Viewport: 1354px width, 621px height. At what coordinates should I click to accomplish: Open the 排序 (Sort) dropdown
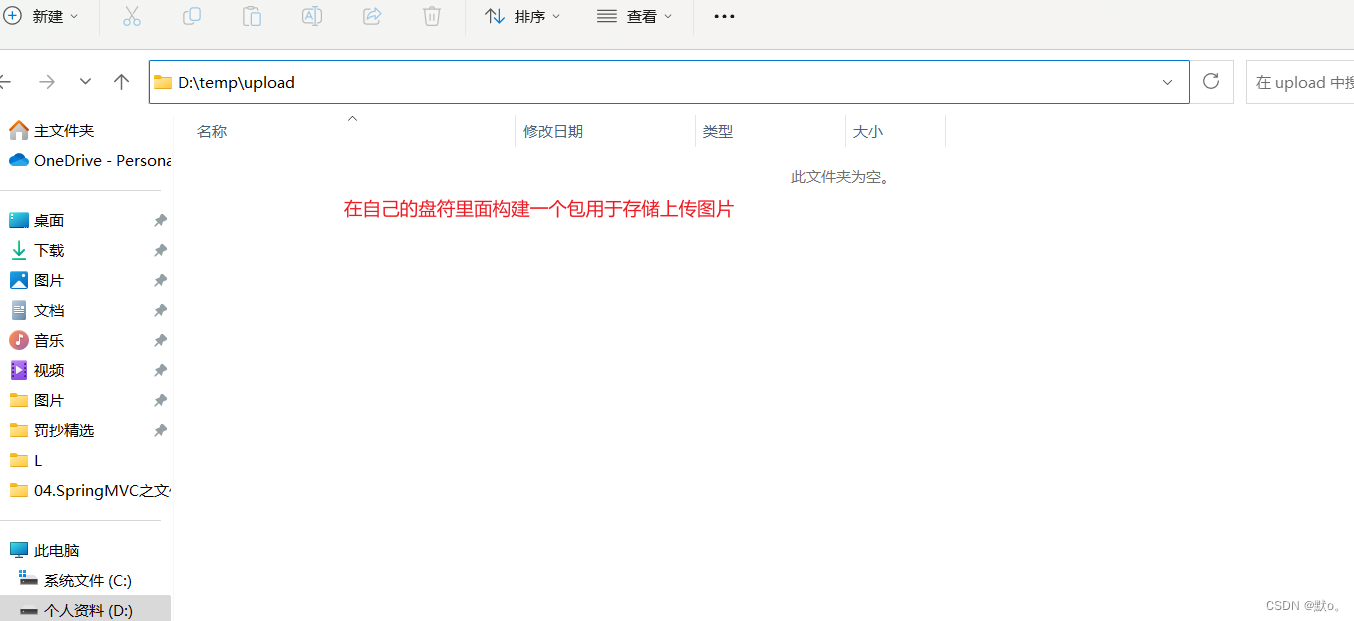click(522, 16)
